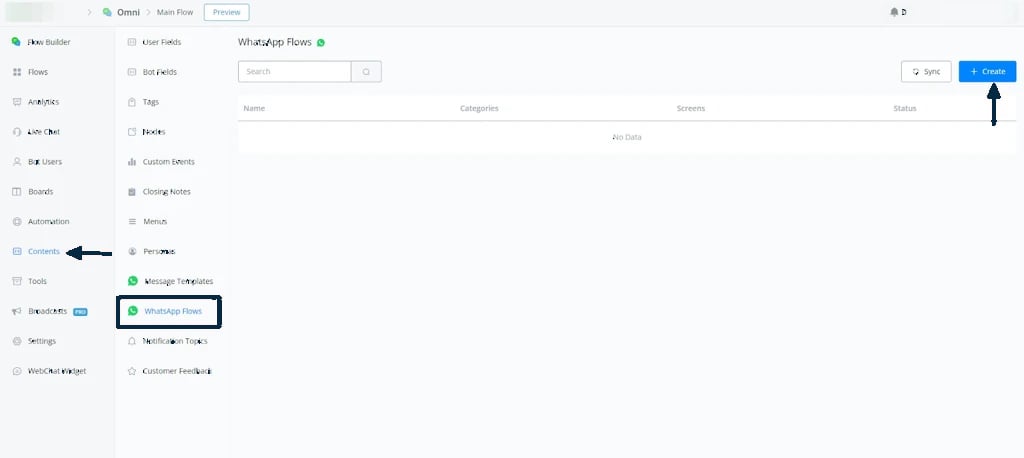Click the WebChat Widget icon
This screenshot has width=1024, height=458.
click(17, 371)
